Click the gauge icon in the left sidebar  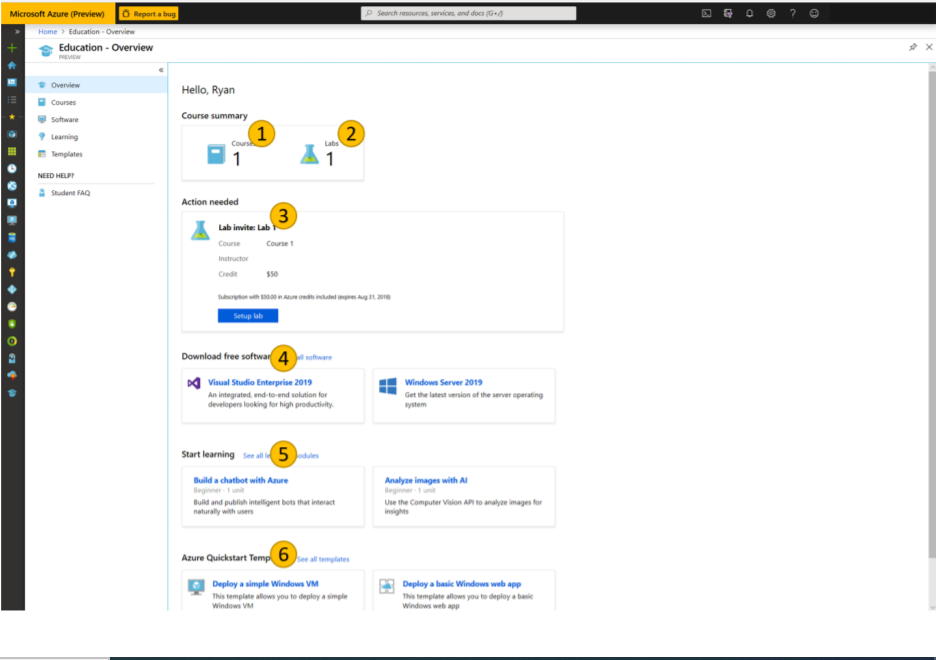[12, 307]
